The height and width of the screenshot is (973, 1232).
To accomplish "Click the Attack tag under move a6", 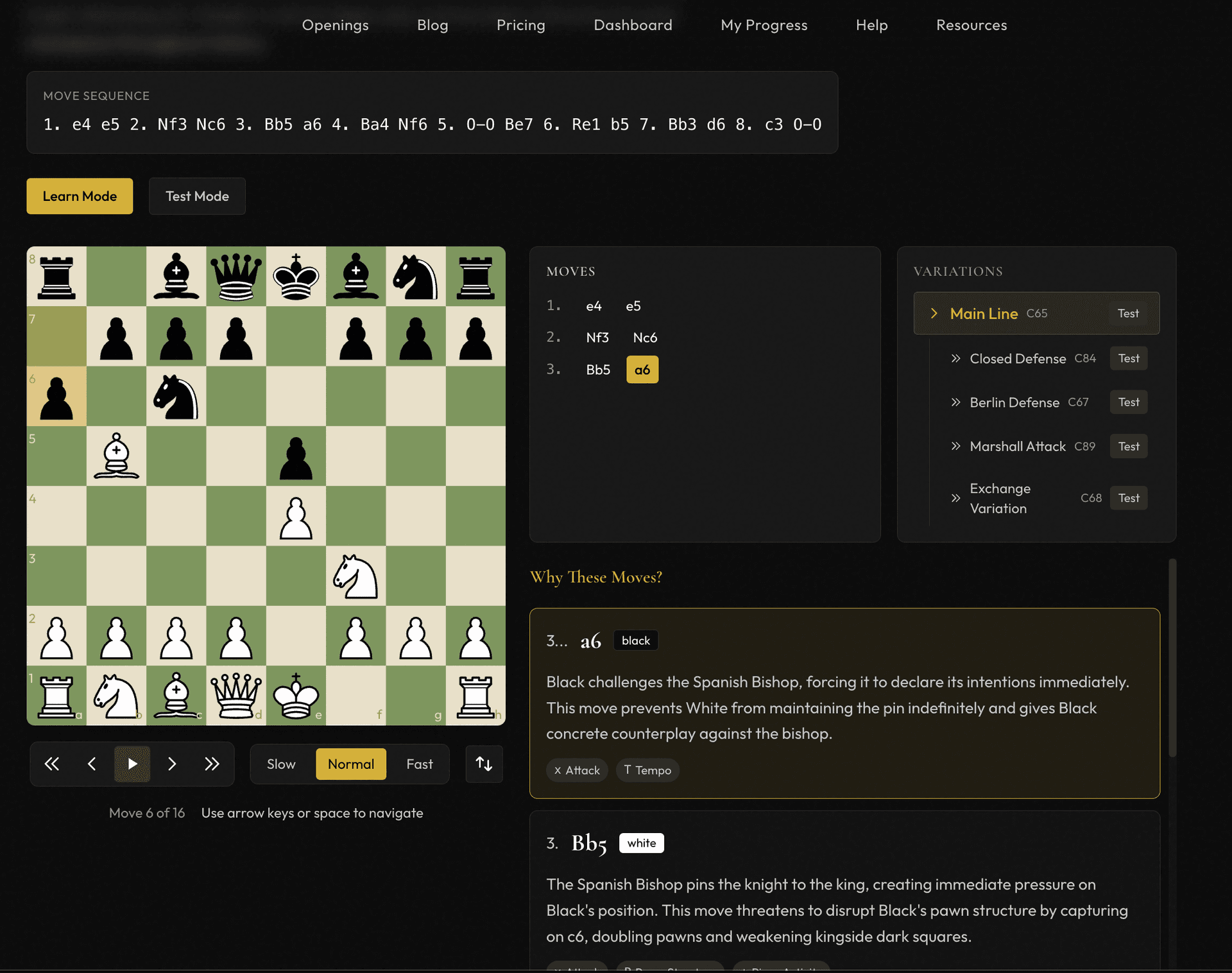I will coord(576,770).
